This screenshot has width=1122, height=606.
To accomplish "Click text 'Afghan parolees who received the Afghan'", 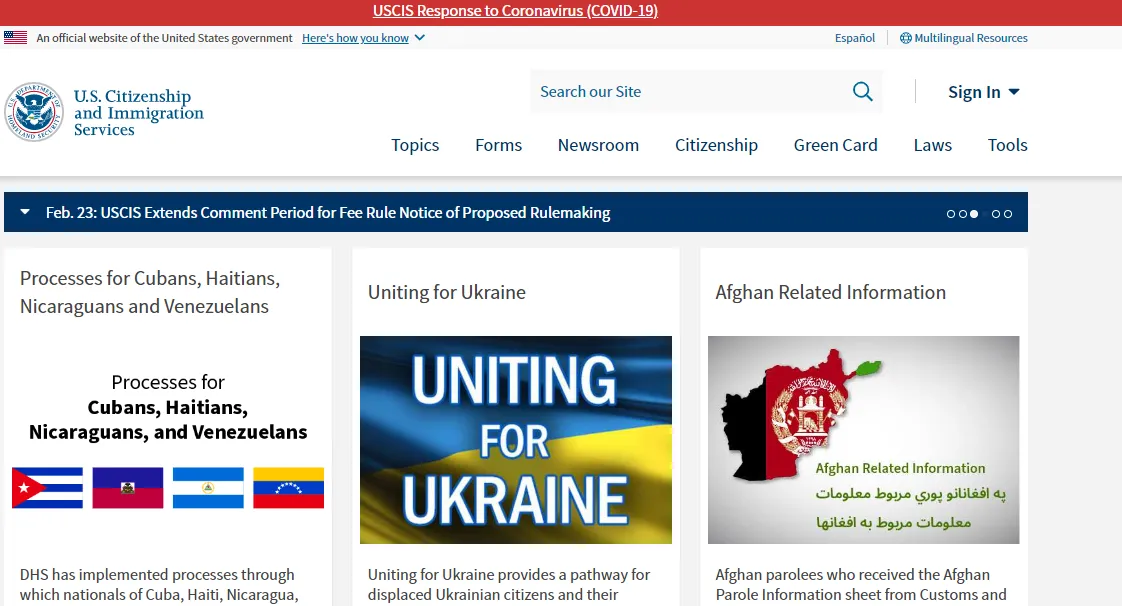I will point(853,575).
